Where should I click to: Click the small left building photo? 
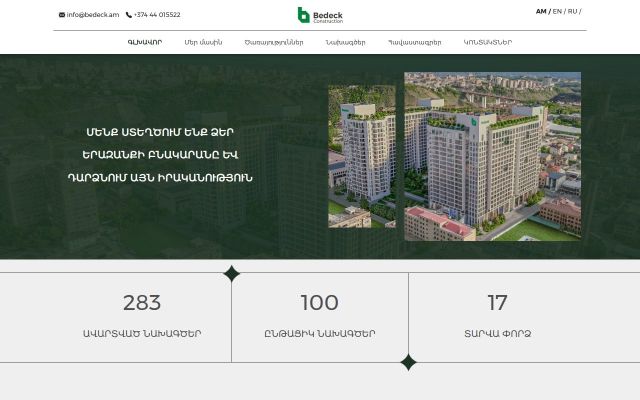[x=362, y=156]
